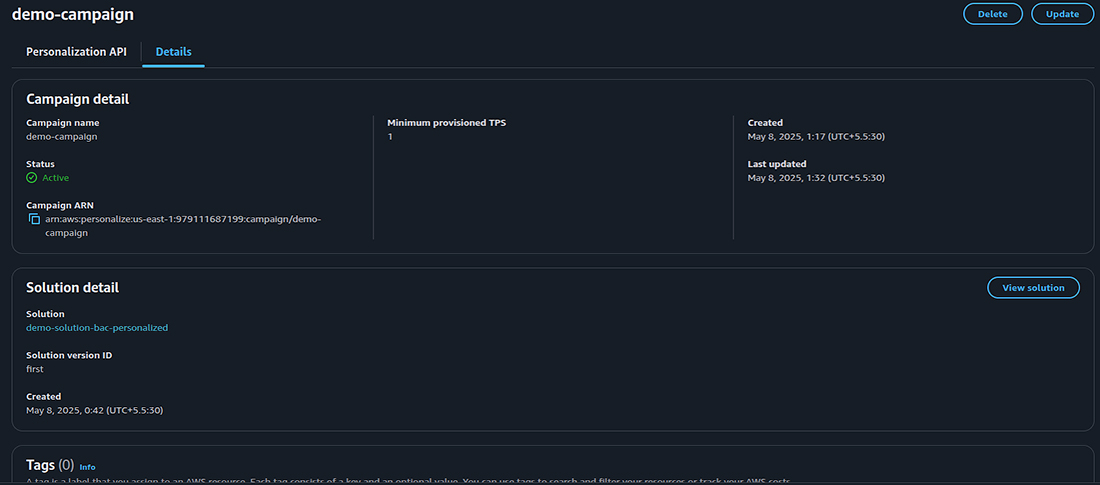Copy the Campaign ARN with the copy icon
The height and width of the screenshot is (485, 1100).
34,220
